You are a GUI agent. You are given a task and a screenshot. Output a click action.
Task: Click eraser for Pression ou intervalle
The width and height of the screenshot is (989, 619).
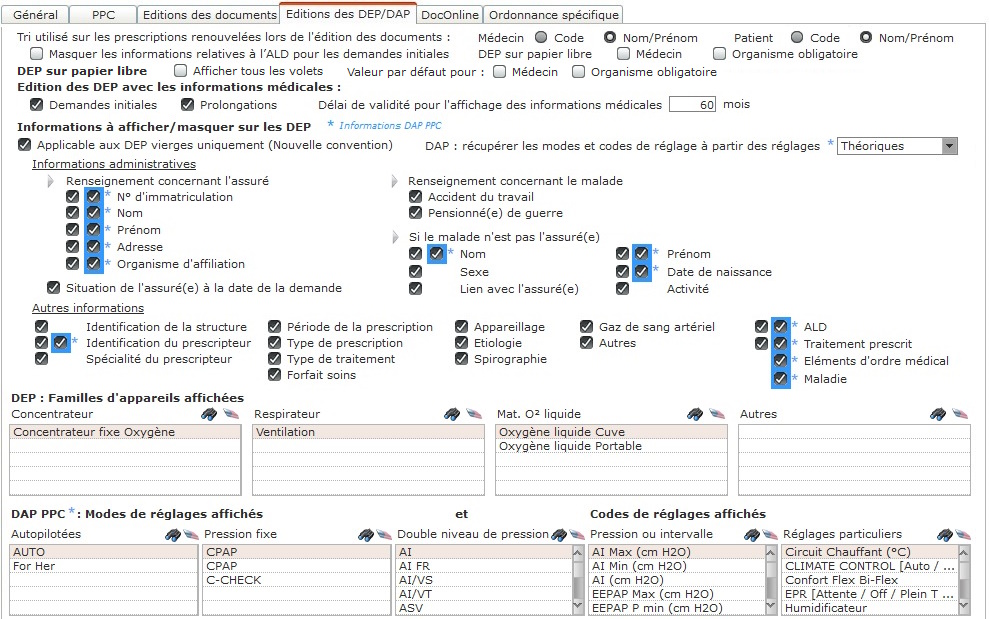tap(770, 535)
